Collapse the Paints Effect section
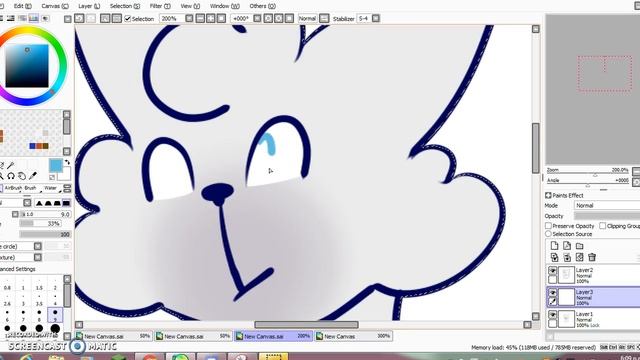The height and width of the screenshot is (360, 640). coord(548,196)
